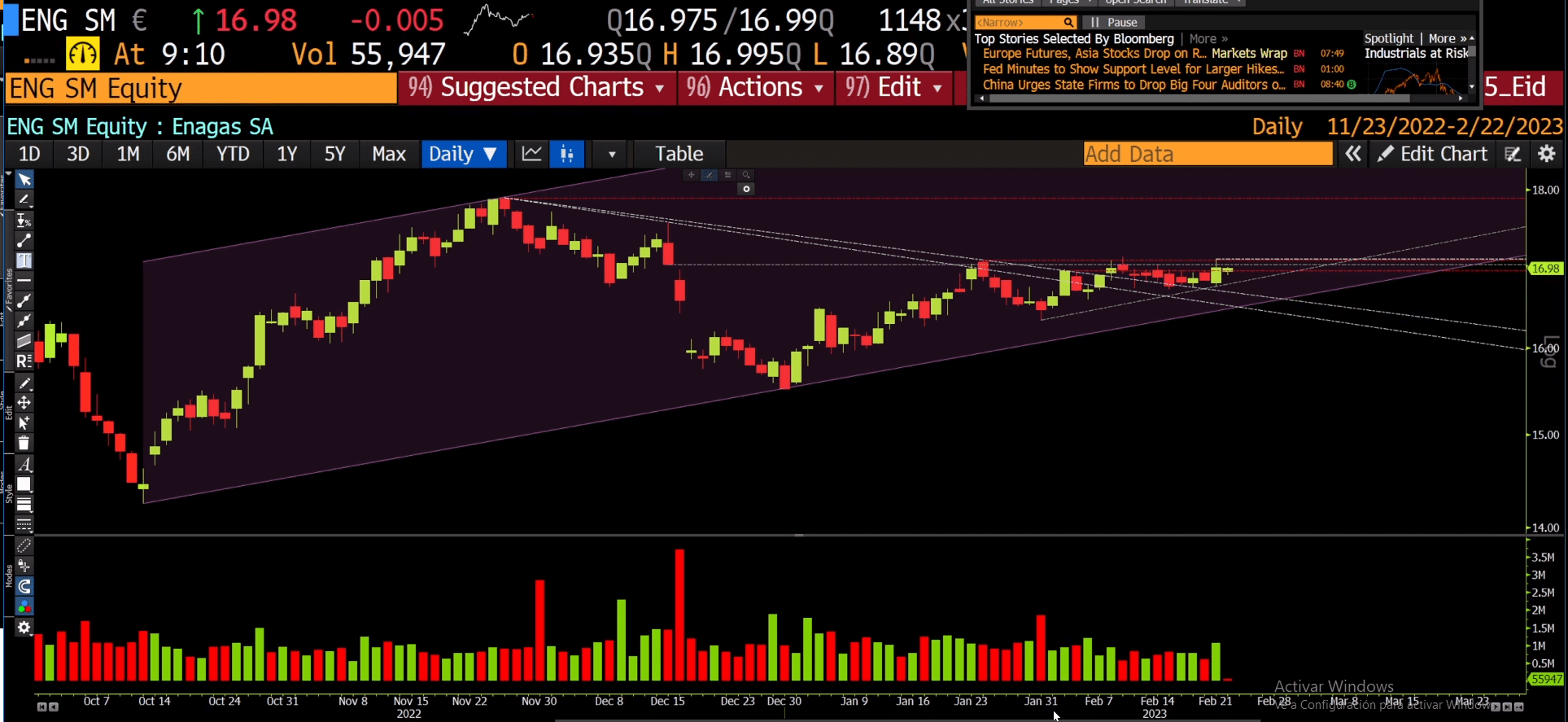Choose the copy-select cursor plus tool
1568x722 pixels.
24,423
